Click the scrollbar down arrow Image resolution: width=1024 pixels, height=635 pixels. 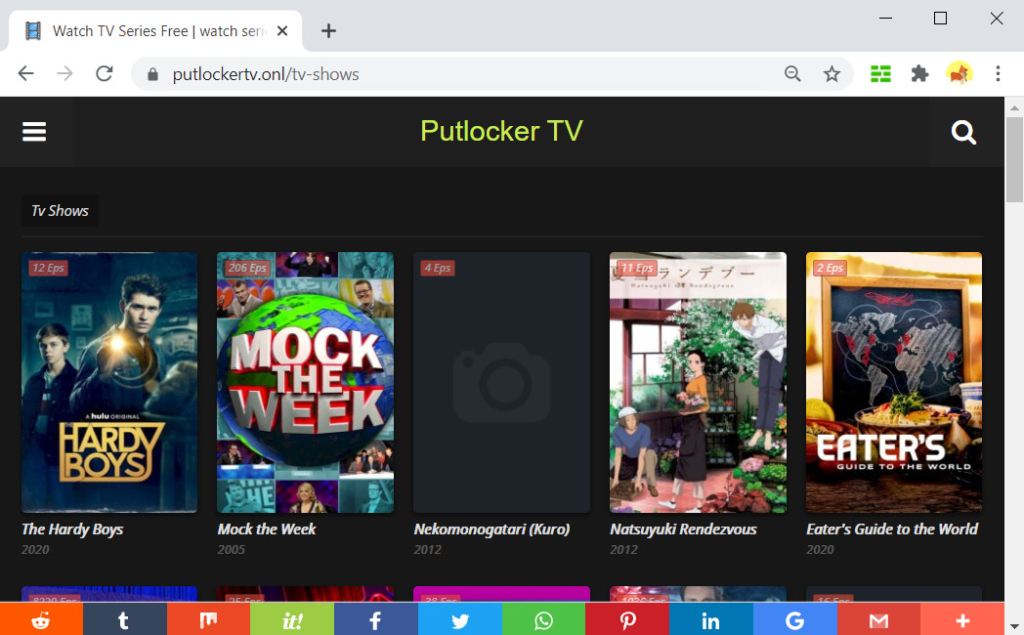(x=1014, y=626)
